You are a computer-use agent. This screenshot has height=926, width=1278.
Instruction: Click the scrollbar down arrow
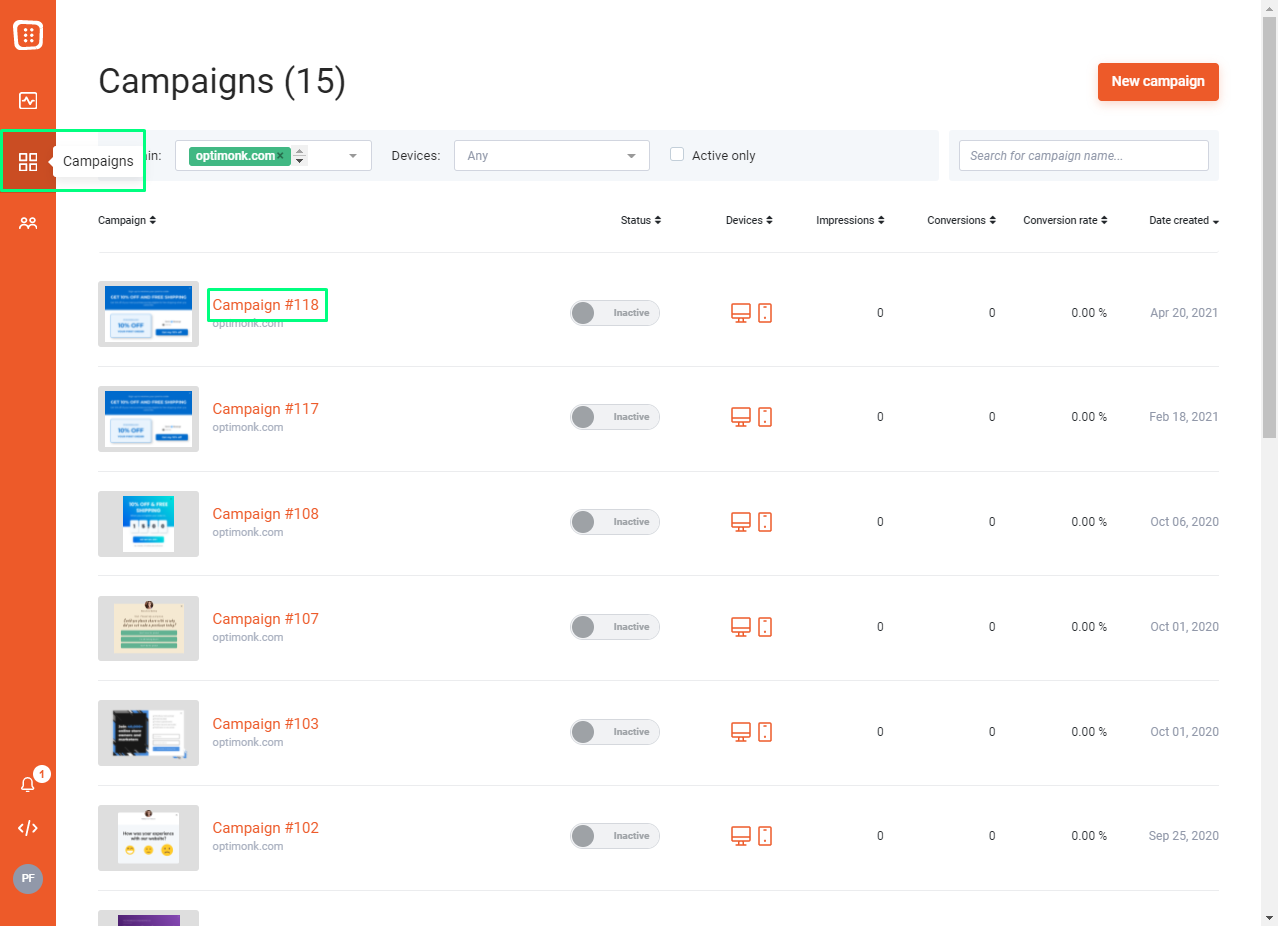point(1269,917)
